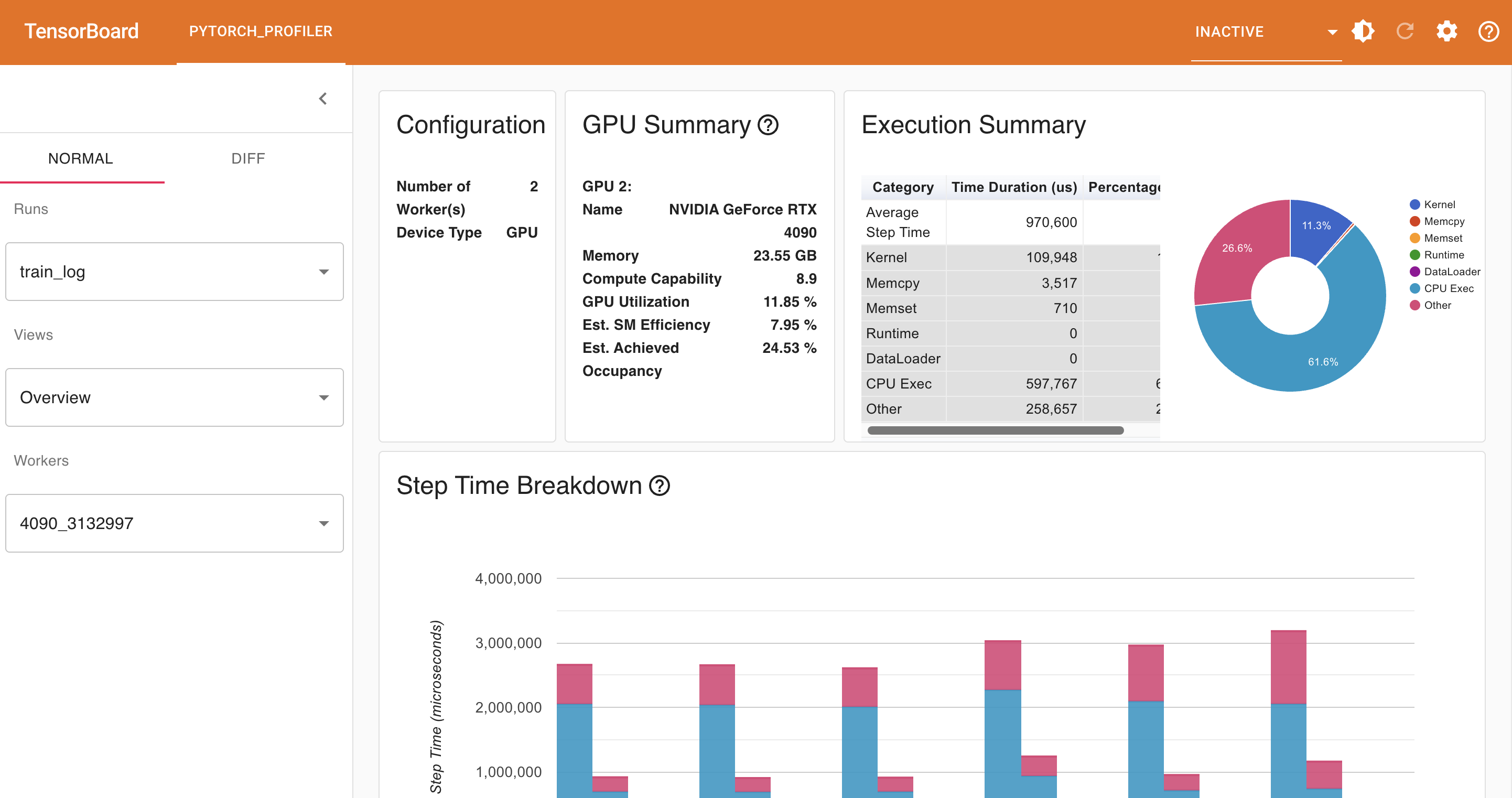Switch to the DIFF tab
The width and height of the screenshot is (1512, 798).
click(247, 158)
